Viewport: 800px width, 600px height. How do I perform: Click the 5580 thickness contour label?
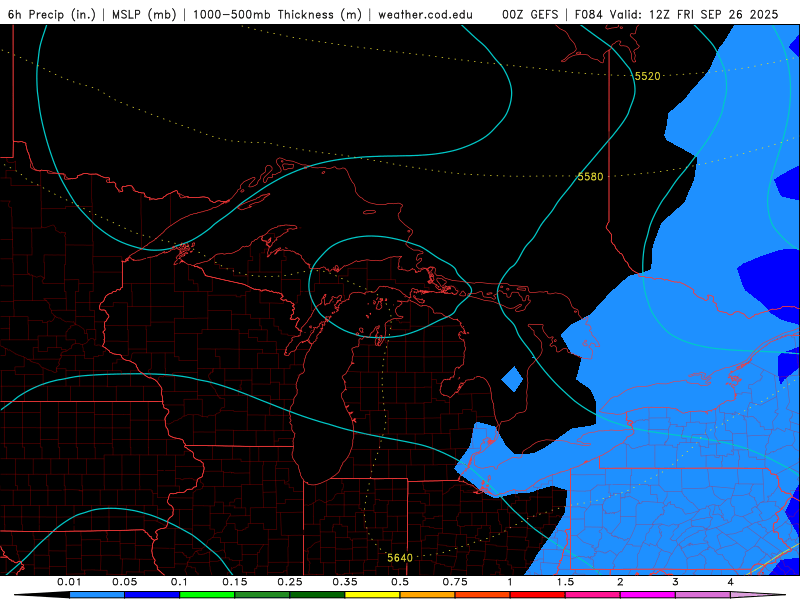pyautogui.click(x=590, y=177)
